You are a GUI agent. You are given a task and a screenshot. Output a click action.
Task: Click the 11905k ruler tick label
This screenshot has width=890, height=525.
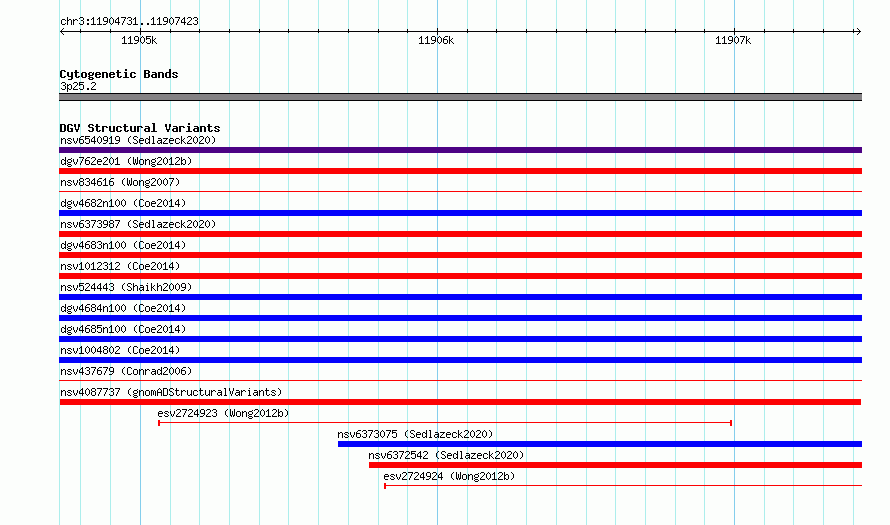click(x=139, y=40)
